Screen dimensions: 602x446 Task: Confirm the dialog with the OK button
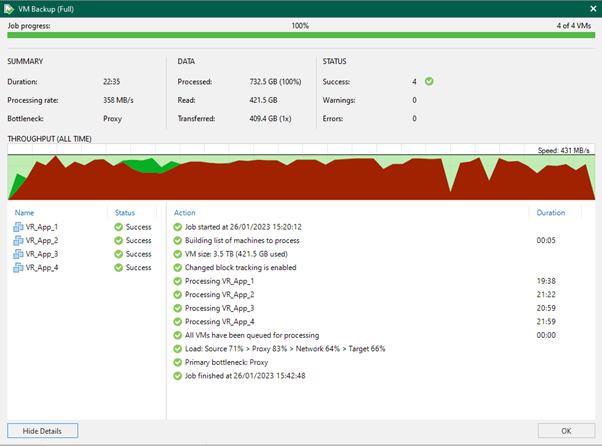[566, 431]
